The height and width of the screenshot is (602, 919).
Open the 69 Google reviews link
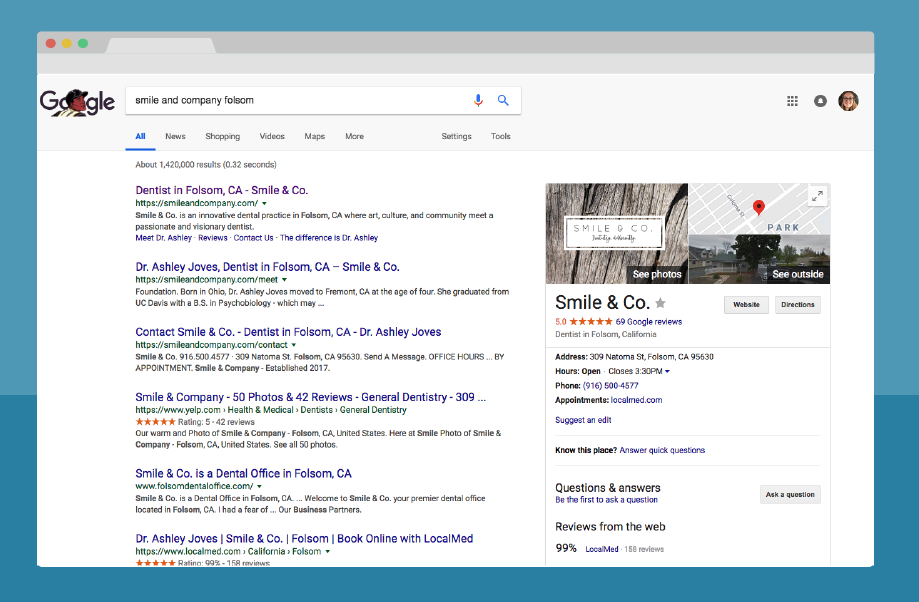pyautogui.click(x=649, y=322)
